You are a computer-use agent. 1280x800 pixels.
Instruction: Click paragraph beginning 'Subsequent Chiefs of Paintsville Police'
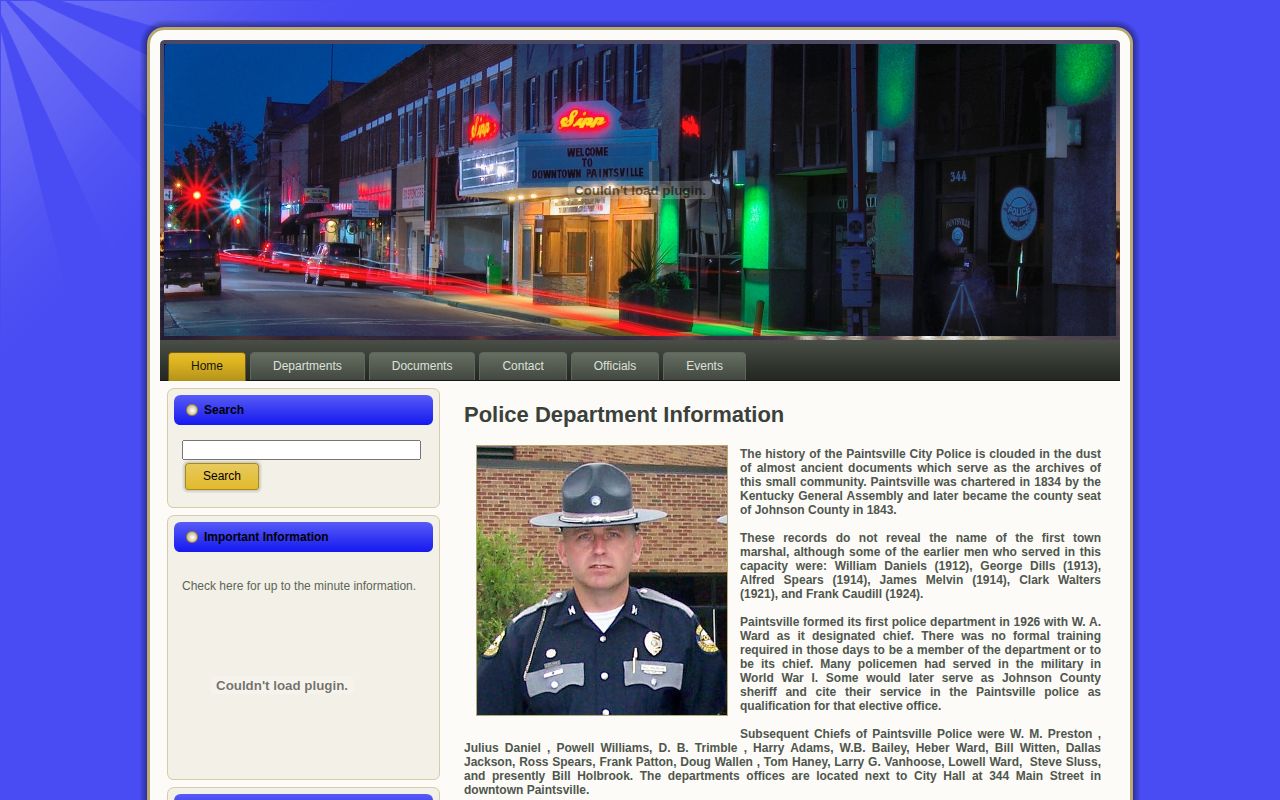click(x=782, y=762)
